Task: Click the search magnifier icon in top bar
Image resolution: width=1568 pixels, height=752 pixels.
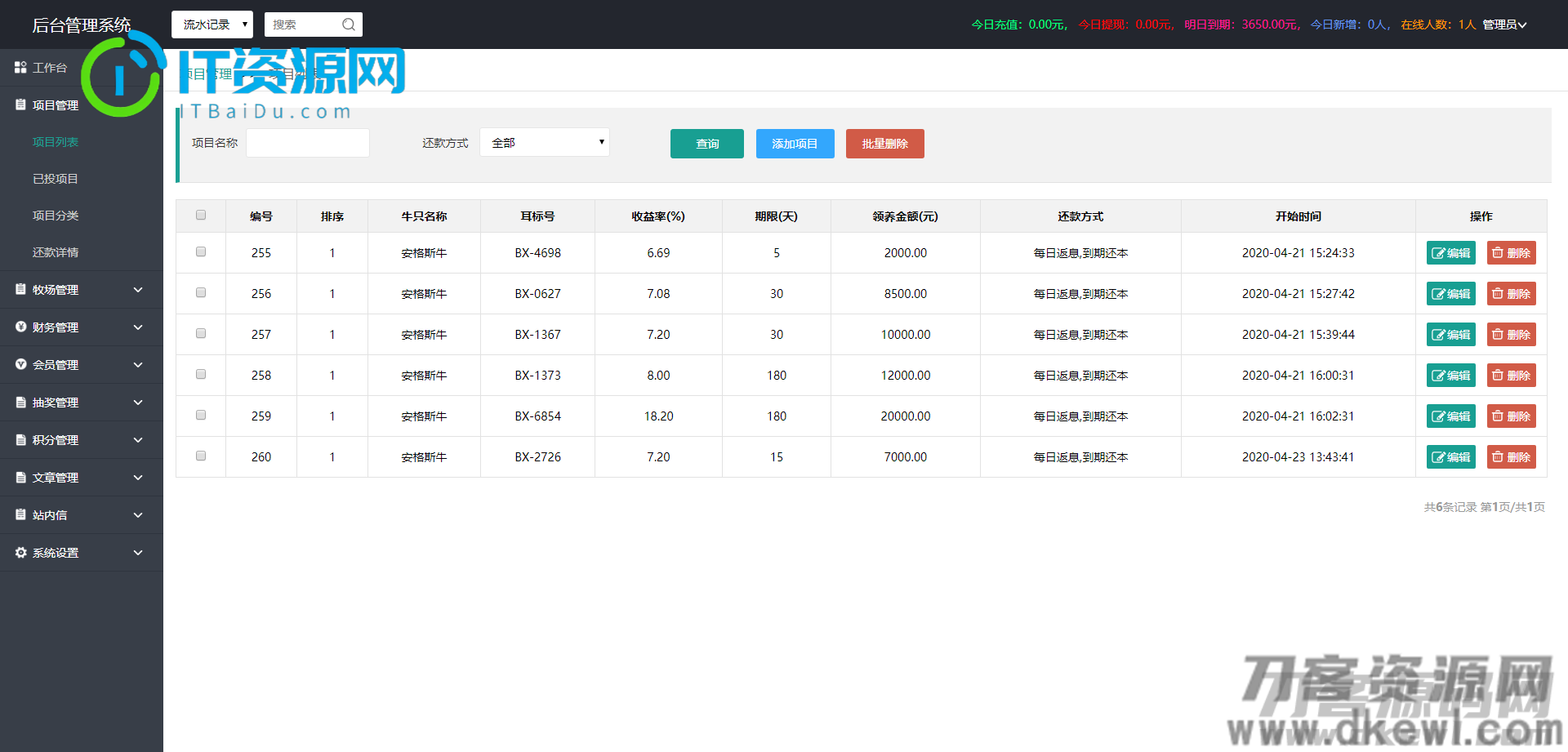Action: point(349,24)
